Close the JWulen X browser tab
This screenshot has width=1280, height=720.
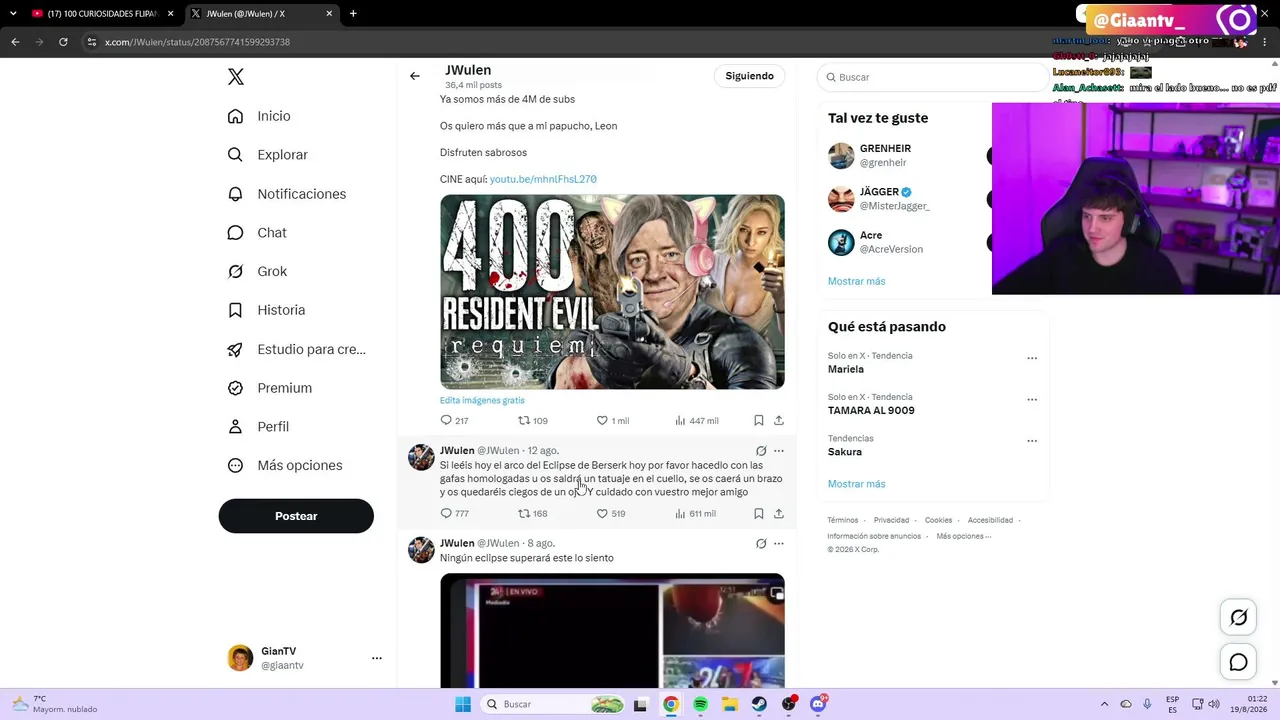[x=329, y=14]
